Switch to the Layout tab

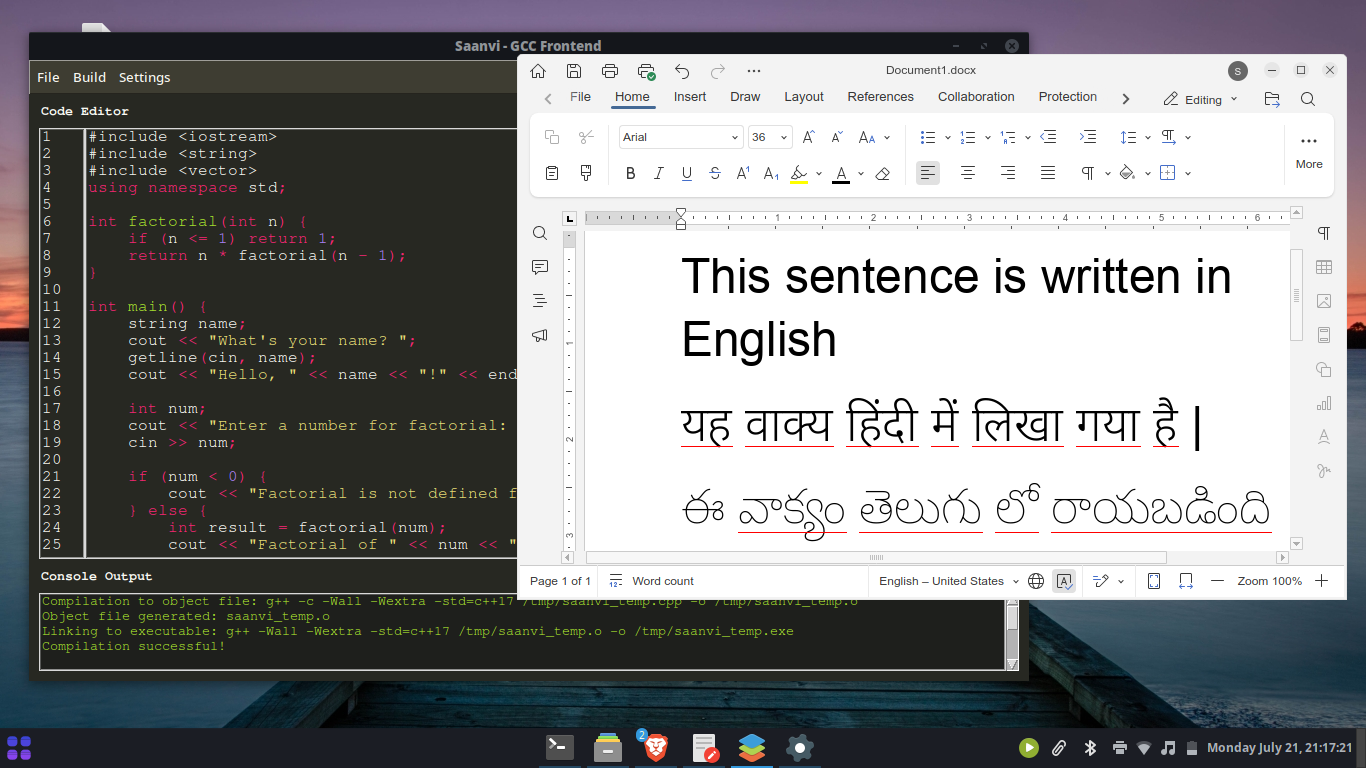804,97
